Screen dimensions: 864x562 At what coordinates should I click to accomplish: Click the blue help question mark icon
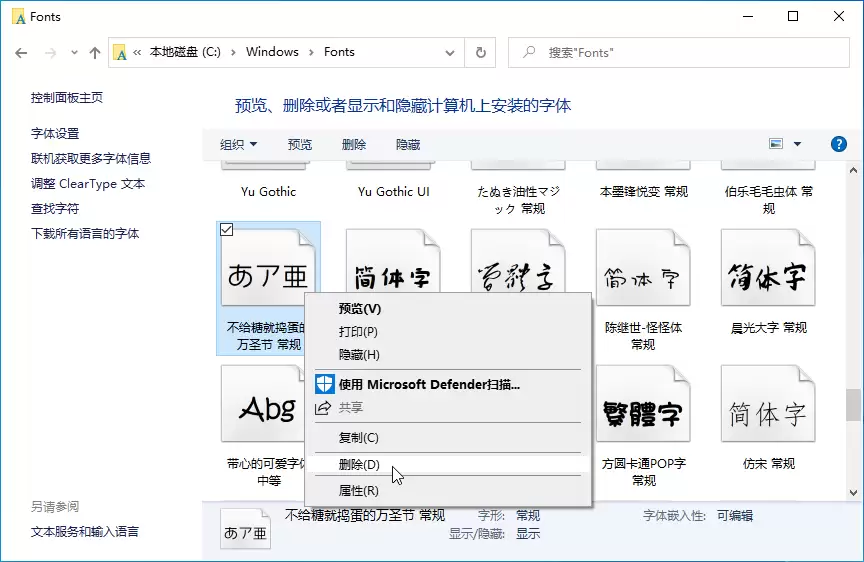[838, 144]
